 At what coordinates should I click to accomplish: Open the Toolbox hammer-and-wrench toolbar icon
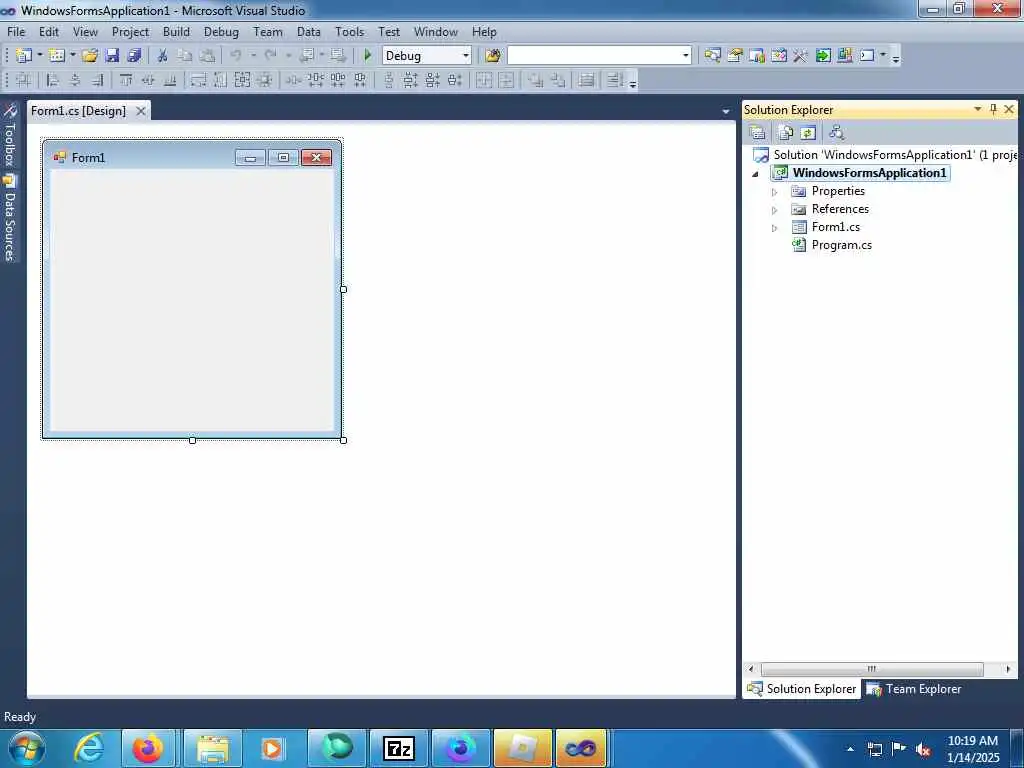801,56
